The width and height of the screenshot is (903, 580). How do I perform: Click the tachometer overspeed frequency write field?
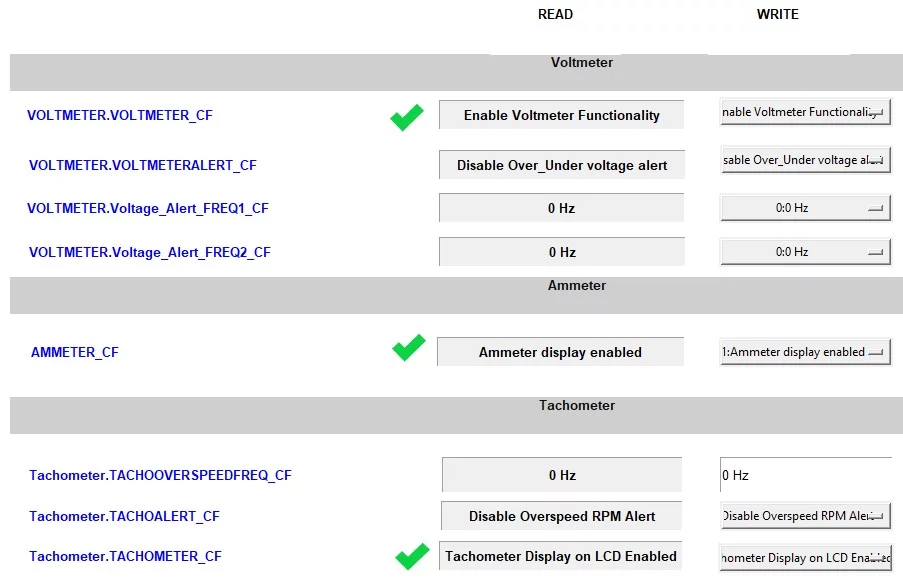pyautogui.click(x=805, y=475)
